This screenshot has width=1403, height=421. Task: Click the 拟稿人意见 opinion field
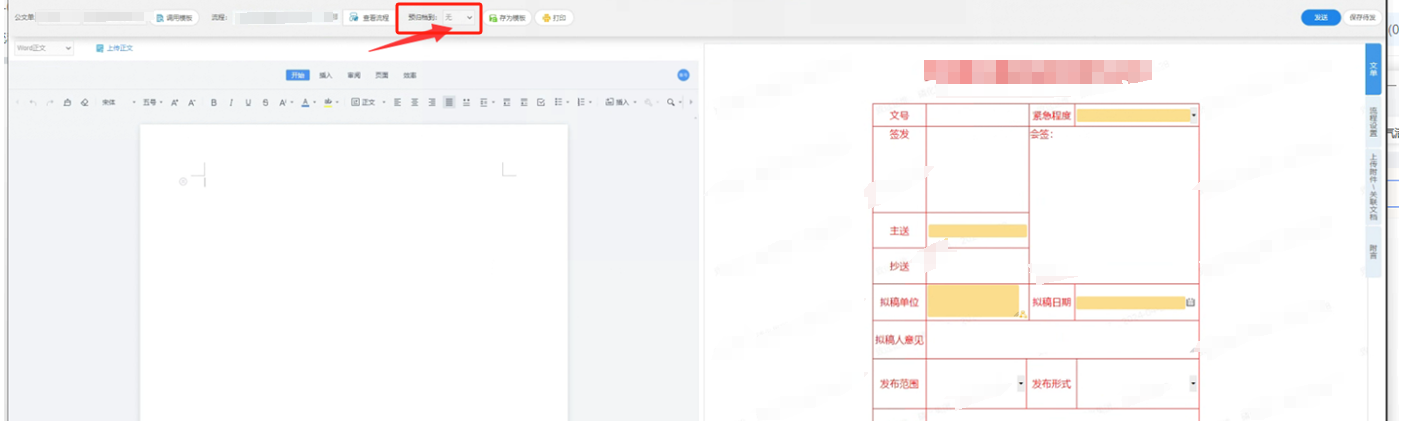1062,340
